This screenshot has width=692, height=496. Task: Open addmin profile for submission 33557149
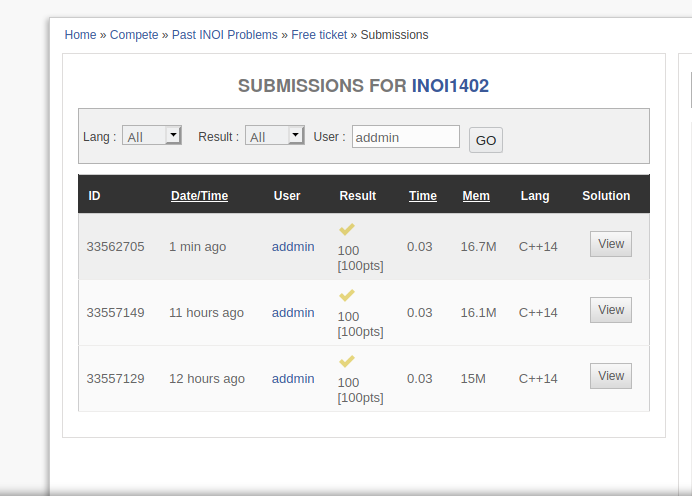[x=293, y=313]
